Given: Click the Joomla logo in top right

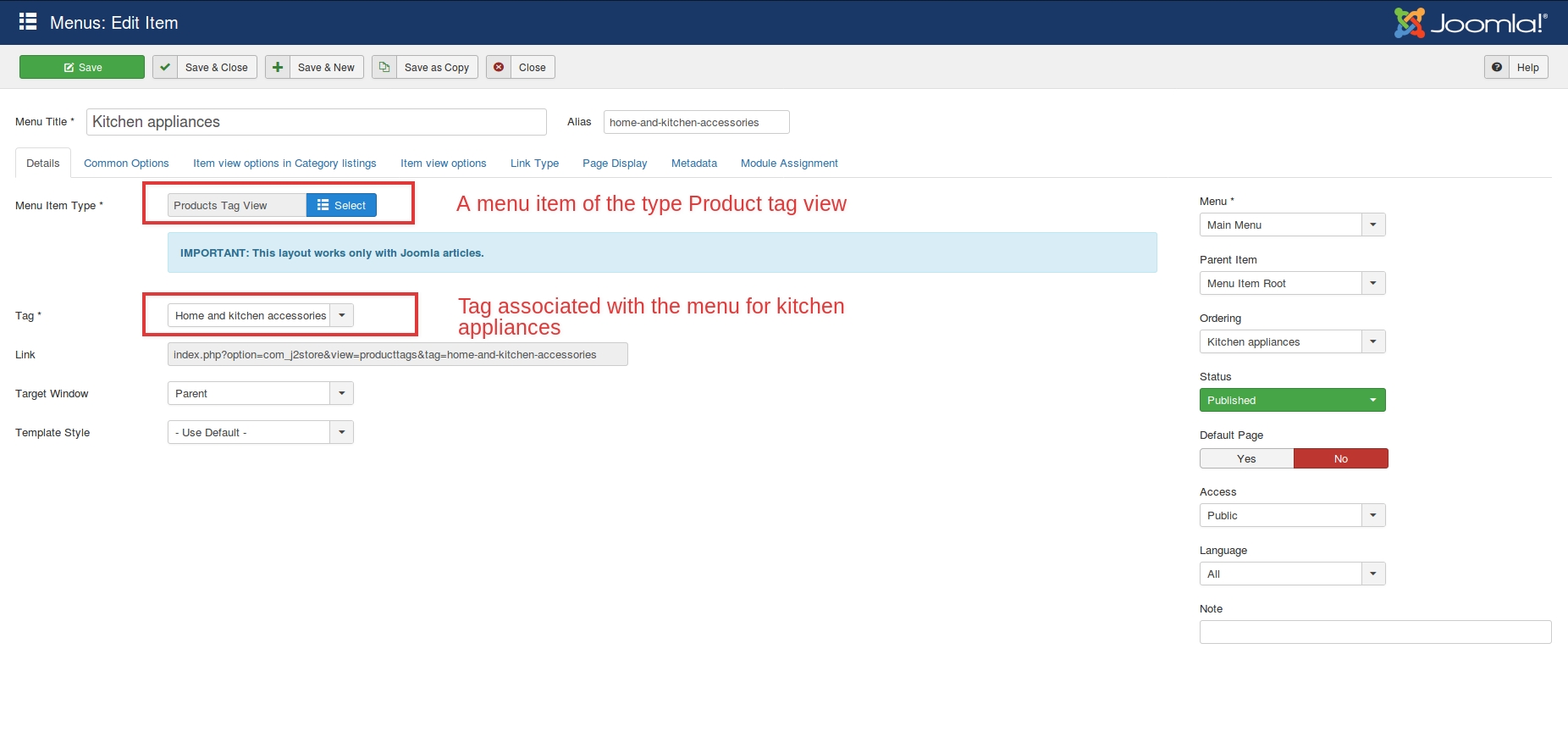Looking at the screenshot, I should click(1471, 23).
